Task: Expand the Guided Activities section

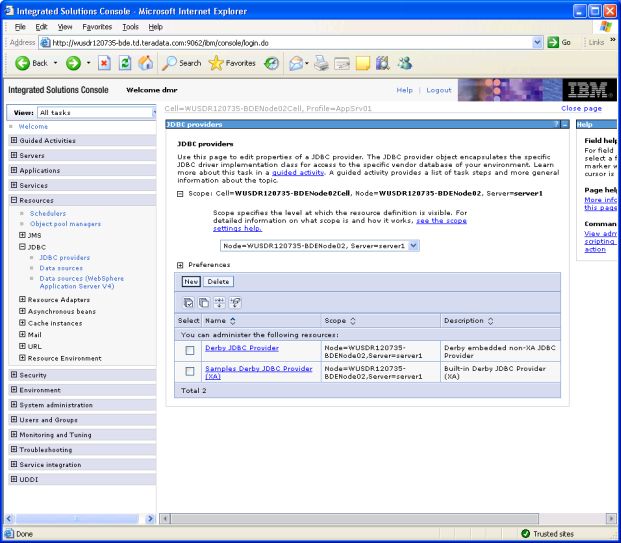Action: 14,140
